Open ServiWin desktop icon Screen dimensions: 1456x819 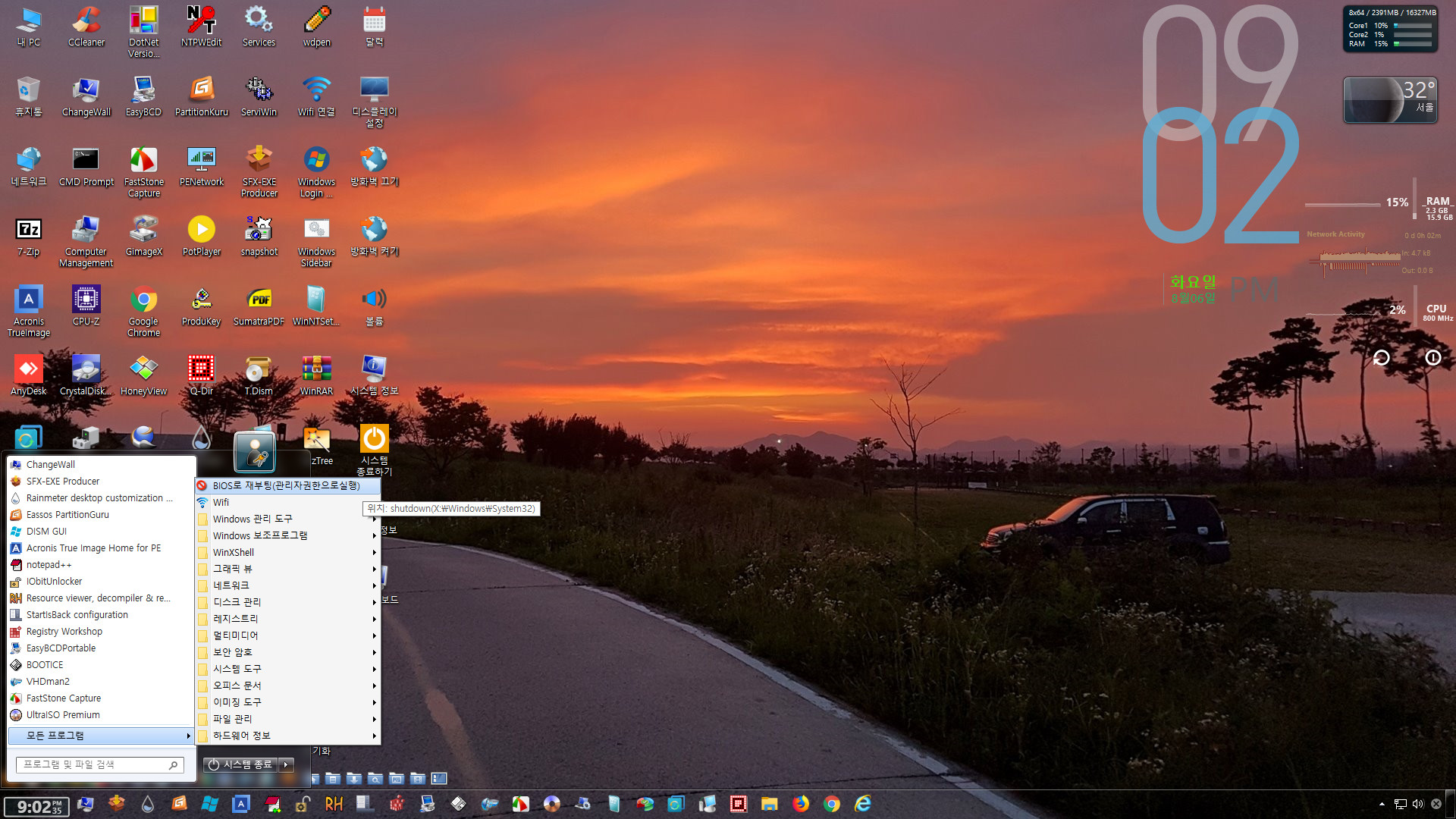[259, 96]
